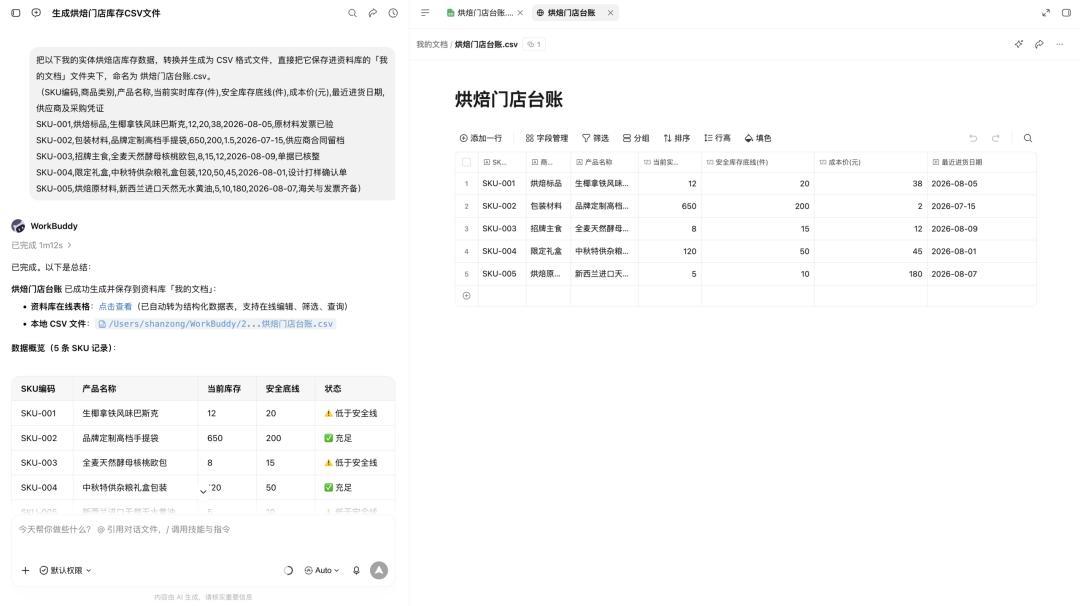This screenshot has width=1080, height=606.
Task: Click the AI sparkle icon in document header
Action: click(1019, 44)
